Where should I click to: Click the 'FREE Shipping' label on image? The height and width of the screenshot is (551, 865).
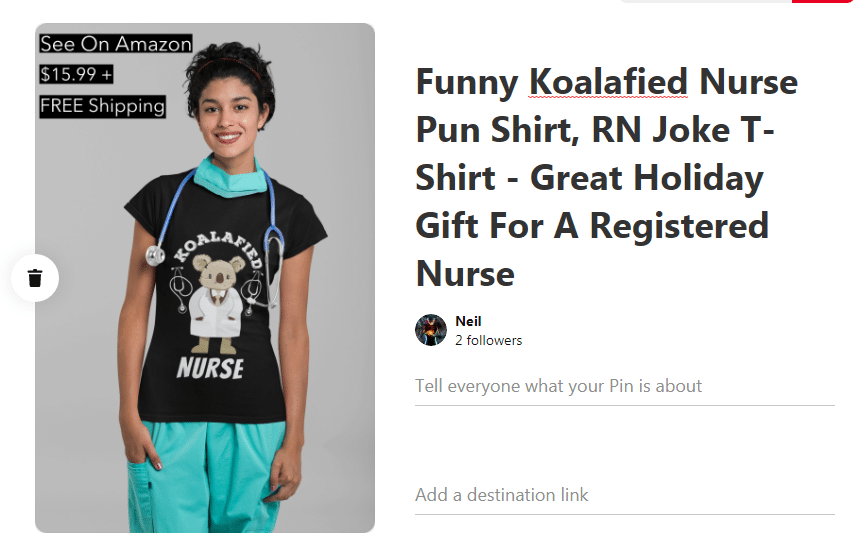click(x=103, y=106)
